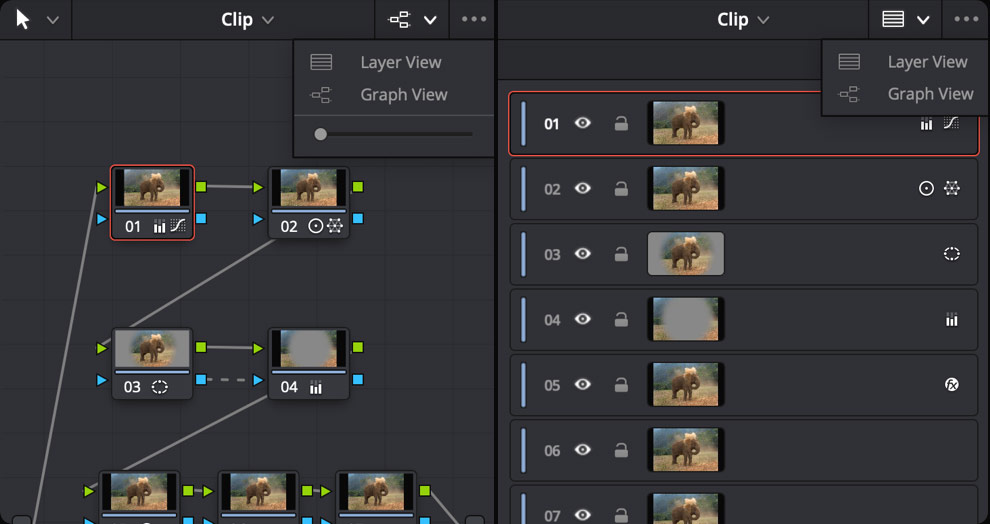Open the pointer tool dropdown chevron
990x524 pixels.
53,20
